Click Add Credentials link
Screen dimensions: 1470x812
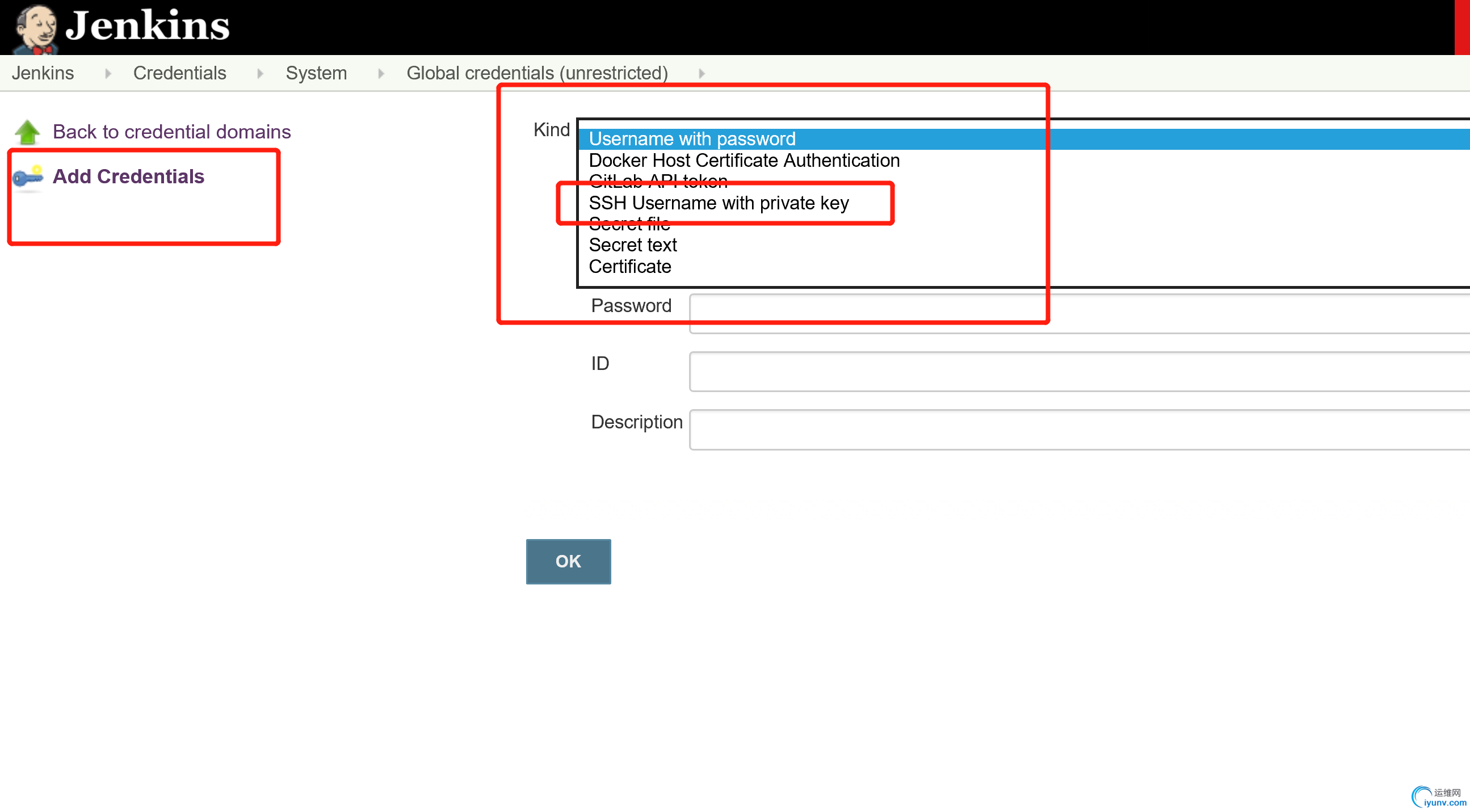click(128, 176)
